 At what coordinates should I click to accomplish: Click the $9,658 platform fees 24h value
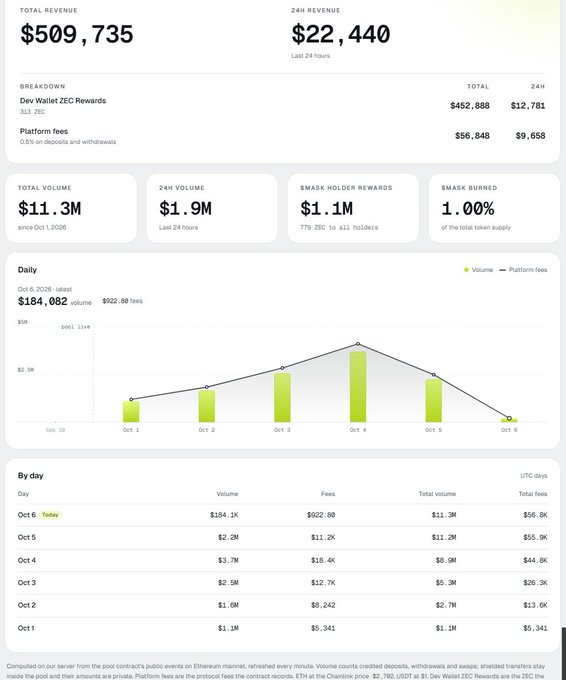point(530,136)
